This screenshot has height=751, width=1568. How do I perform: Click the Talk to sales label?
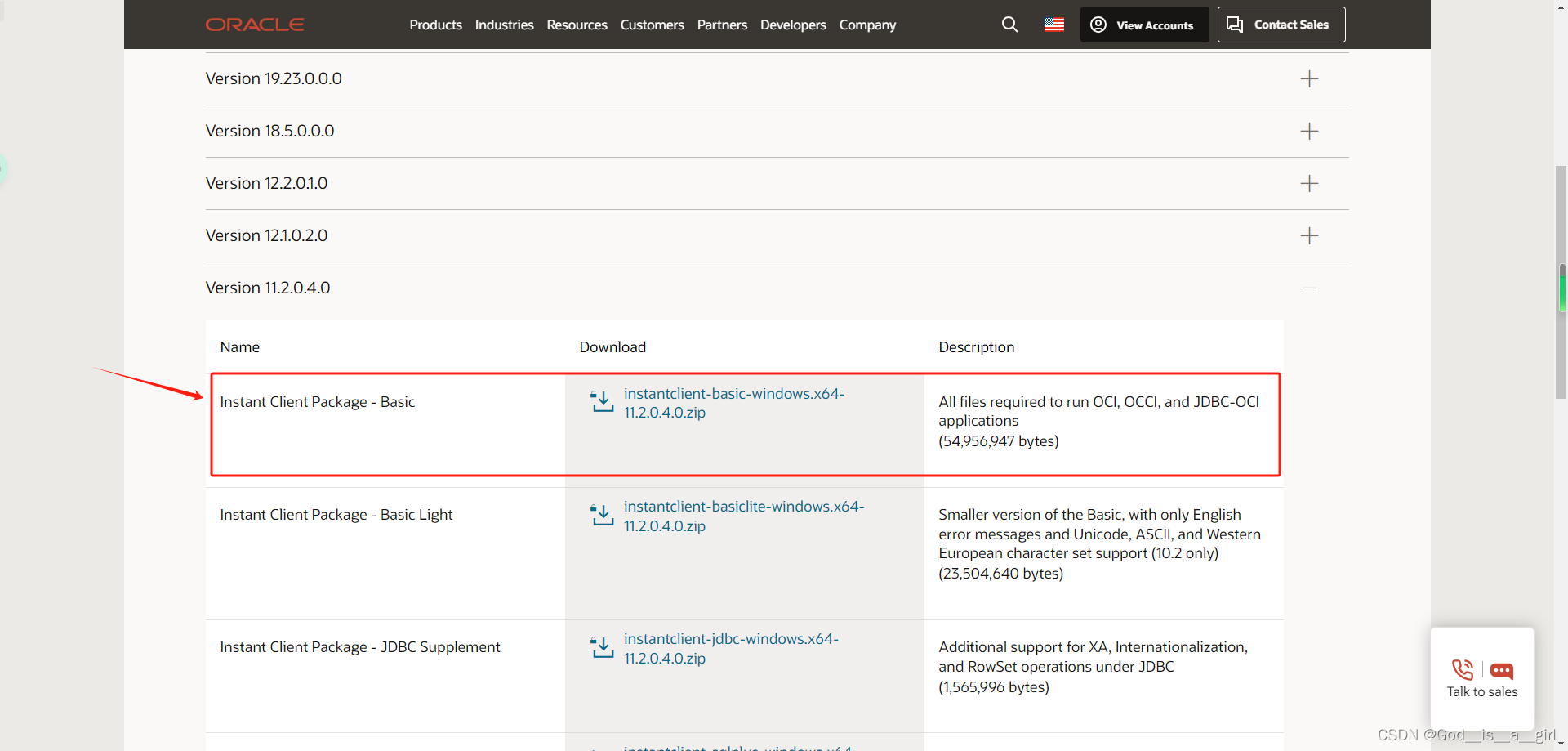(1482, 691)
